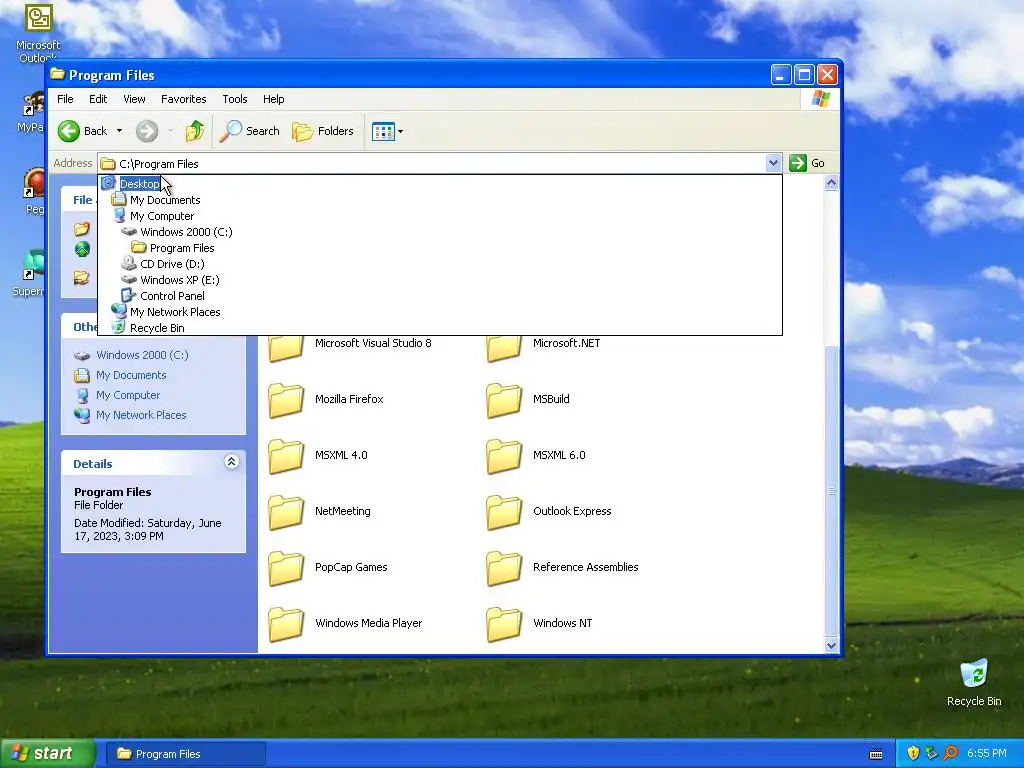
Task: Select the NetMeeting folder icon
Action: point(286,512)
